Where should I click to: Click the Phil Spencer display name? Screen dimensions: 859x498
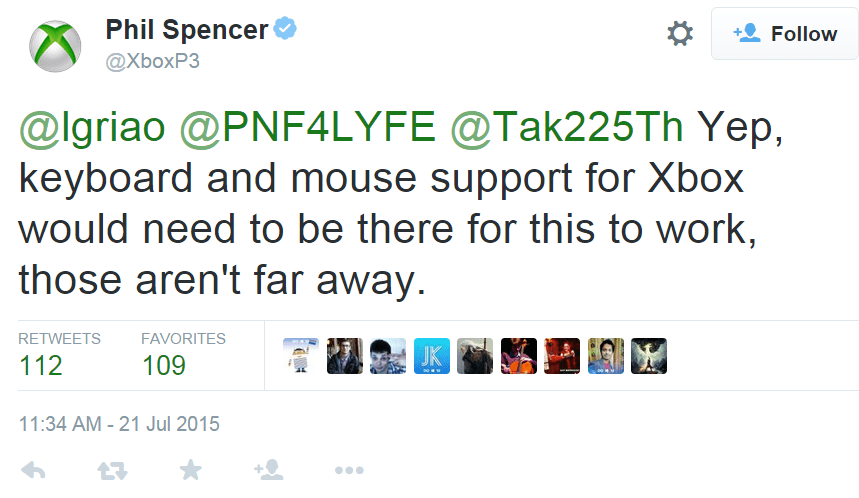point(186,30)
